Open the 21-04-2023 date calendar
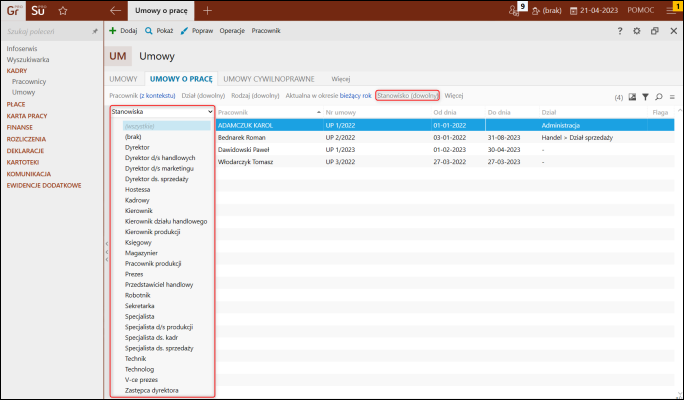This screenshot has width=684, height=400. [x=594, y=10]
